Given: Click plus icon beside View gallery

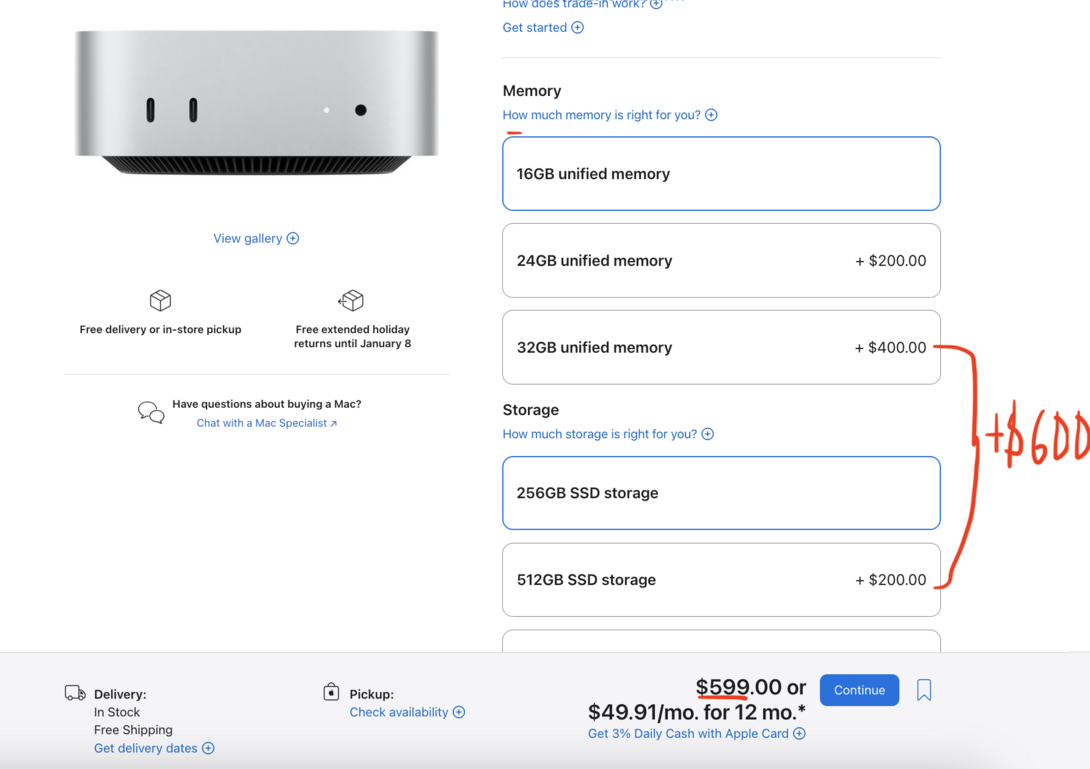Looking at the screenshot, I should pyautogui.click(x=293, y=238).
